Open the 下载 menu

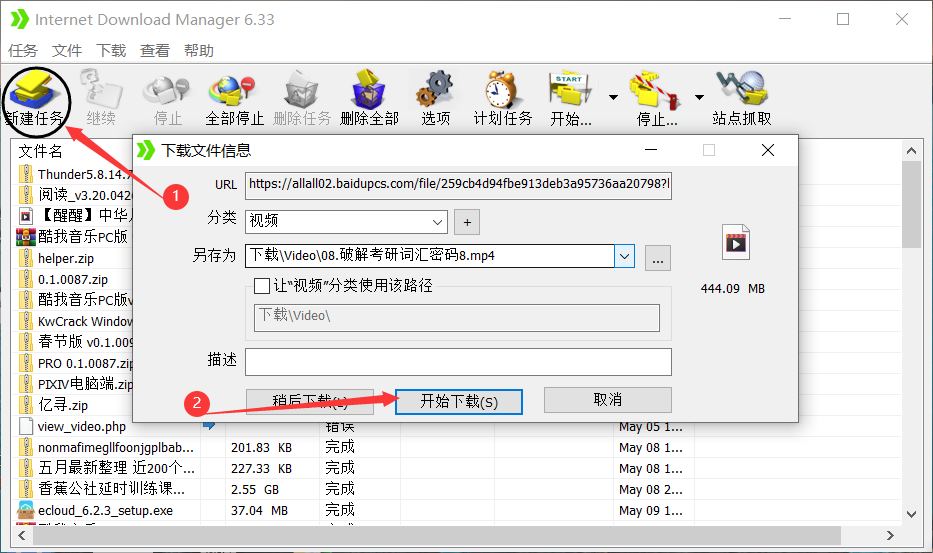[x=111, y=51]
